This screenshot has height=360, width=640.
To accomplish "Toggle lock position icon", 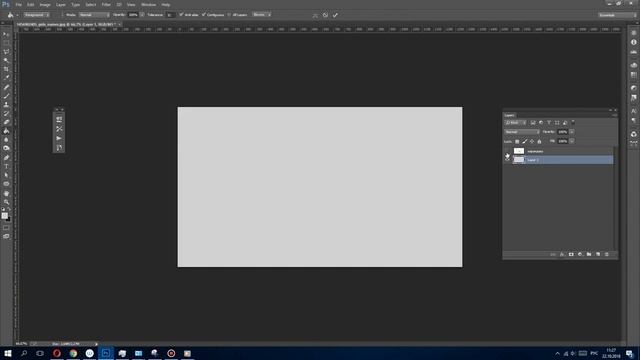I will [x=532, y=141].
